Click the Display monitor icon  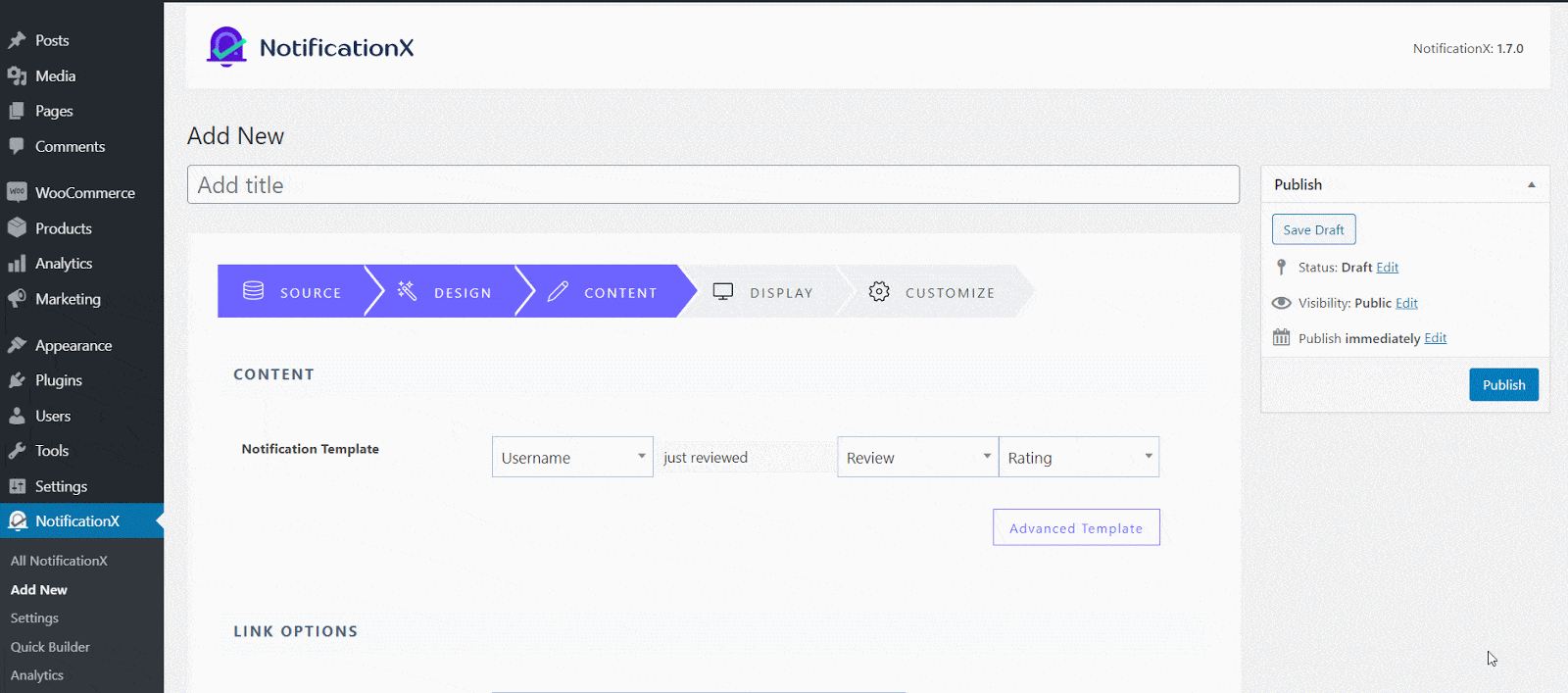point(723,291)
